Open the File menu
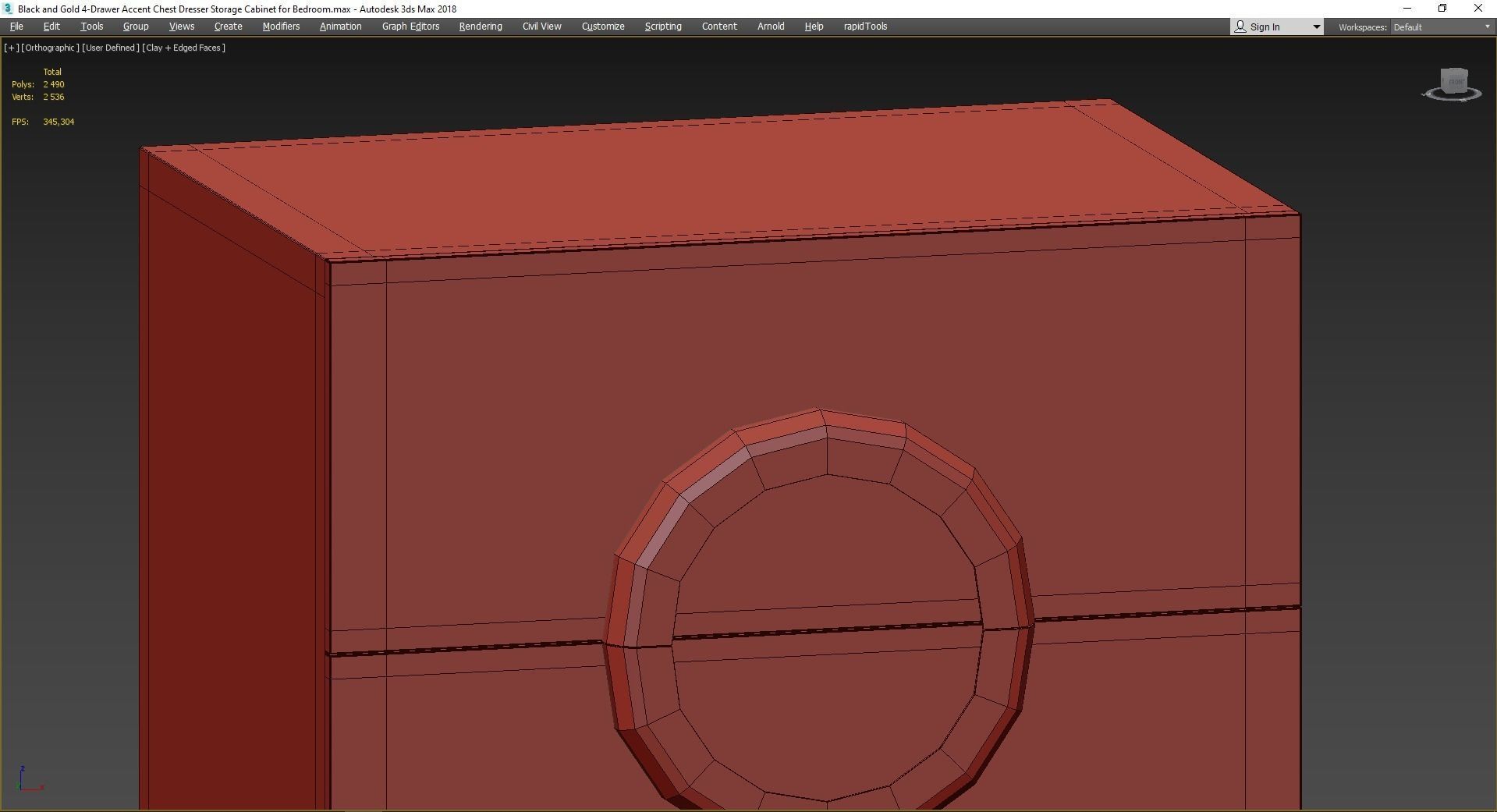This screenshot has height=812, width=1497. click(x=16, y=27)
